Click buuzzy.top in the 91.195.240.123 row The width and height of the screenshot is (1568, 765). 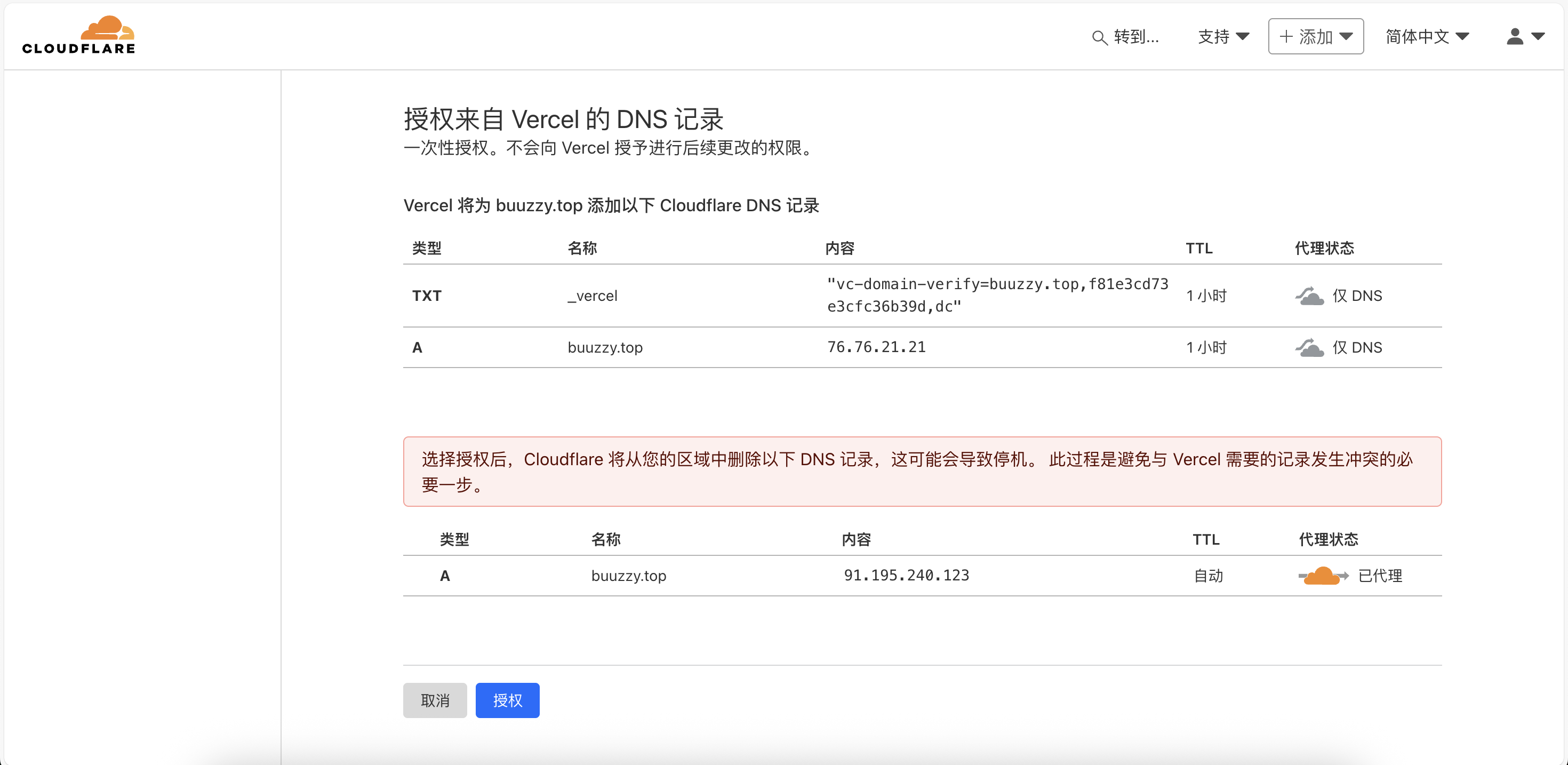pyautogui.click(x=629, y=576)
